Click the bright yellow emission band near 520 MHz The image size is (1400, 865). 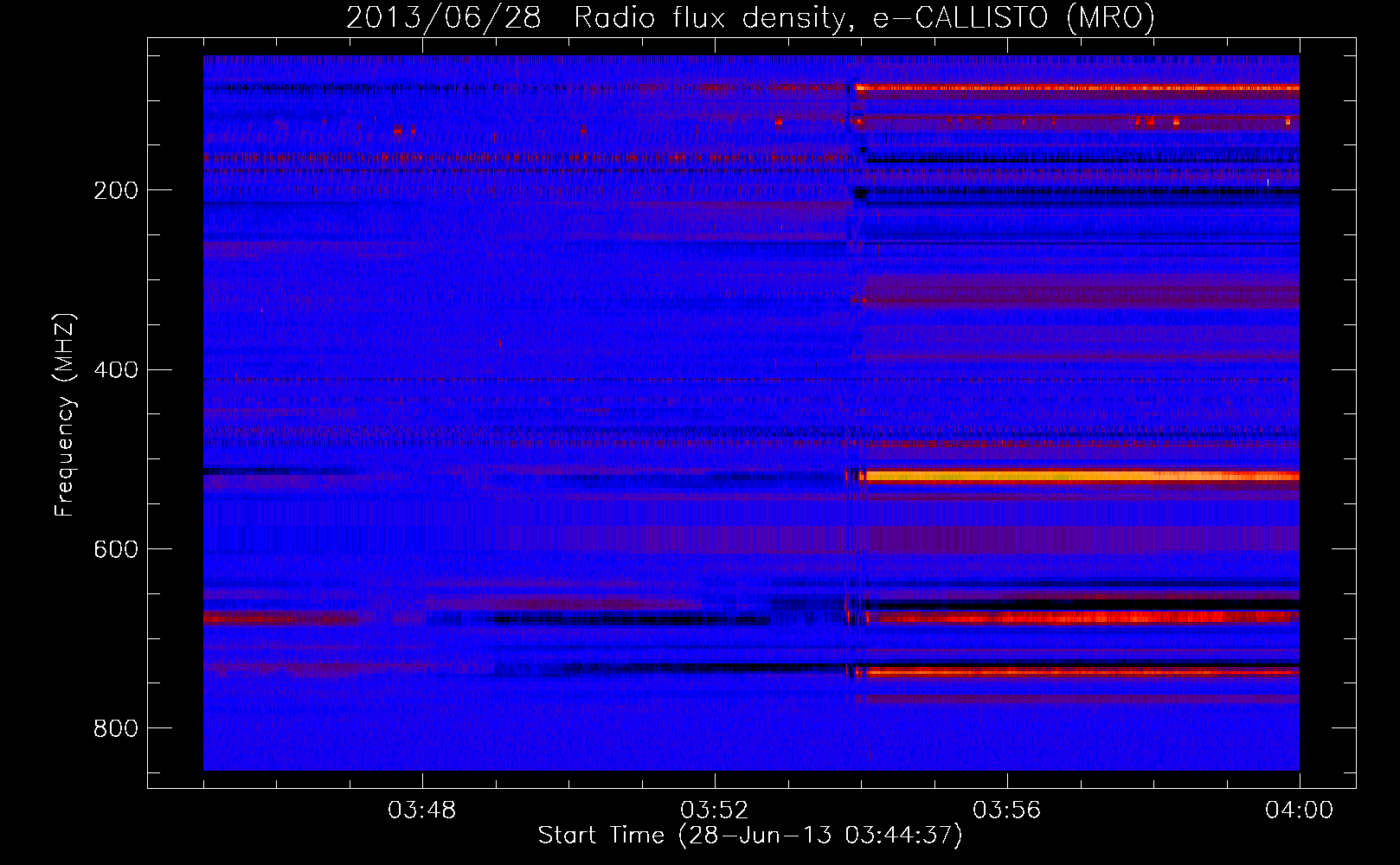coord(1082,476)
